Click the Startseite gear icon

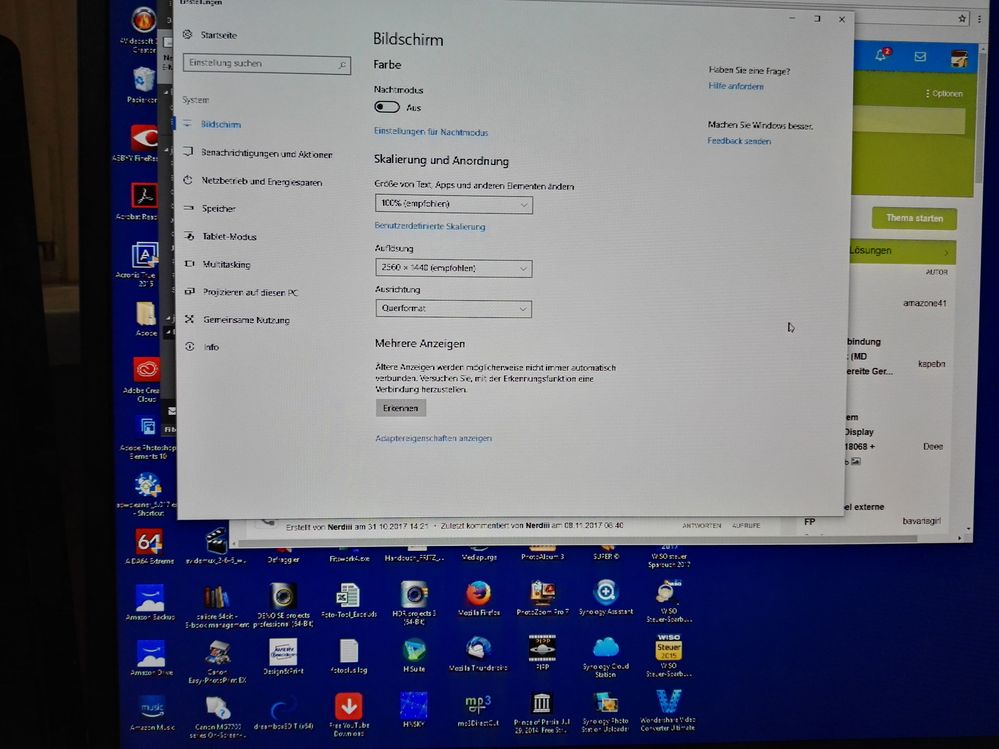188,35
